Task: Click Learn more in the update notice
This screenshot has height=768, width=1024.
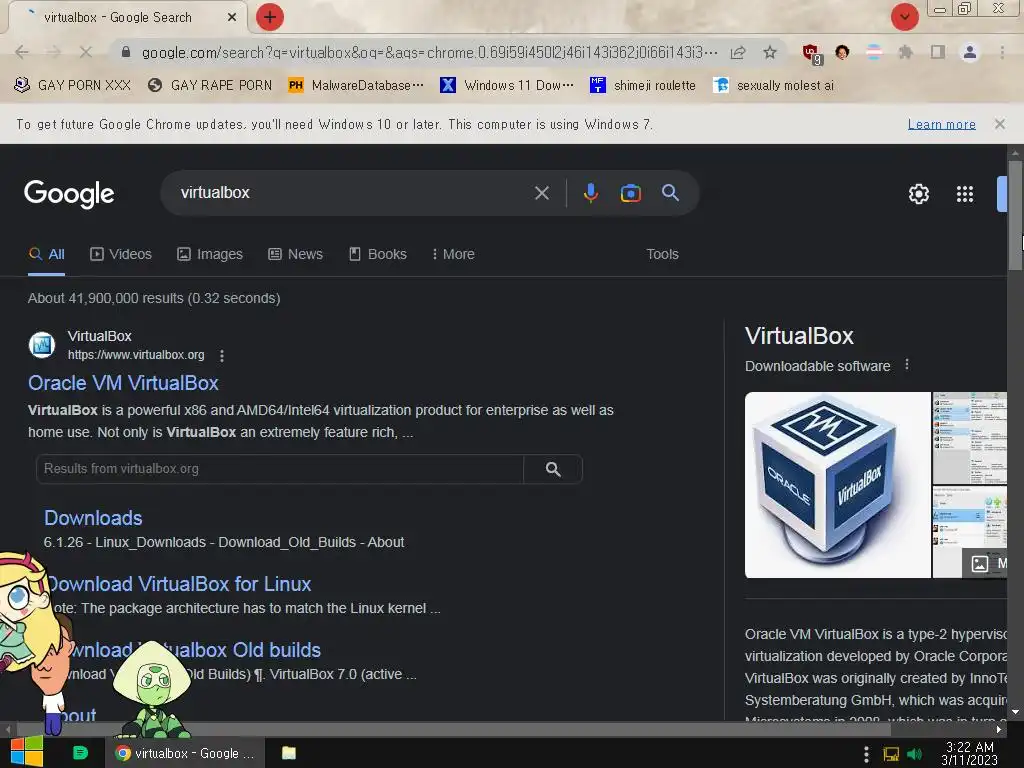Action: point(941,124)
